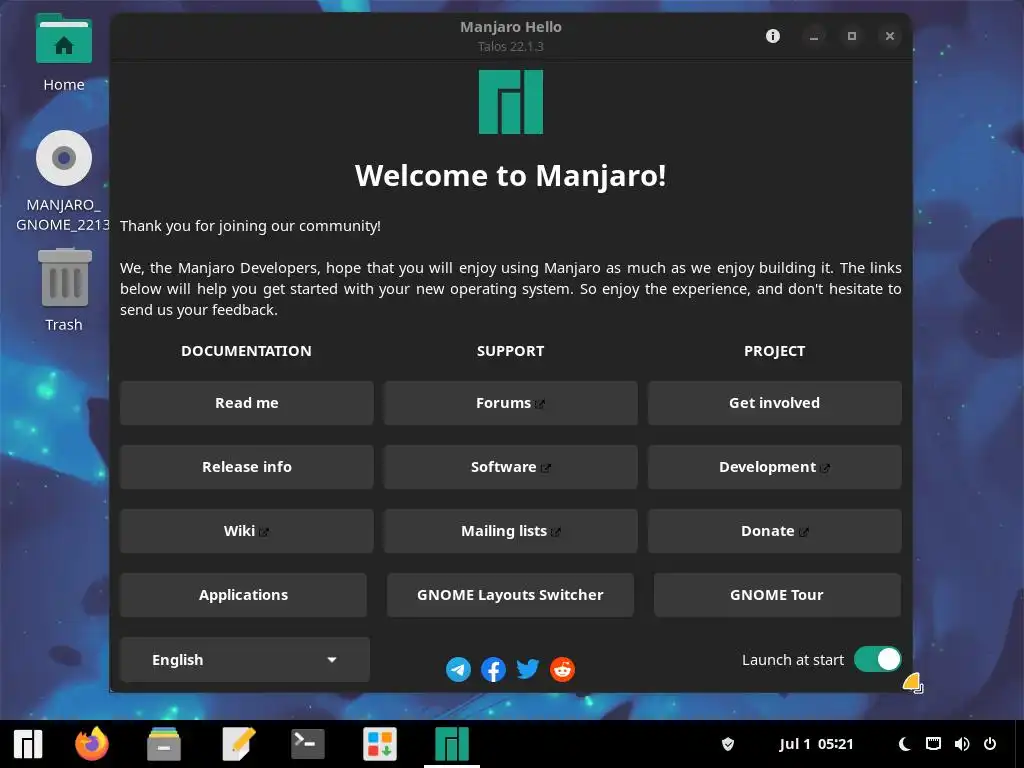
Task: Open network tray icon
Action: (x=934, y=744)
